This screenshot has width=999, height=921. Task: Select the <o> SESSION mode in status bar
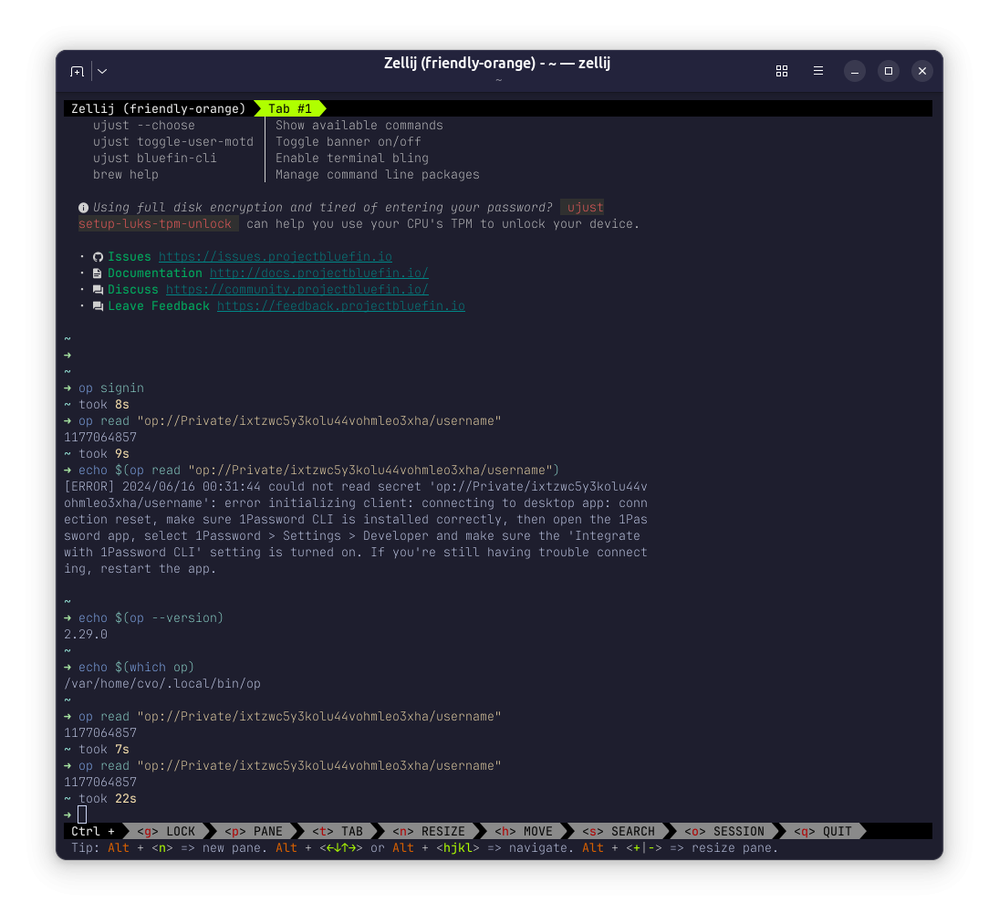click(724, 831)
